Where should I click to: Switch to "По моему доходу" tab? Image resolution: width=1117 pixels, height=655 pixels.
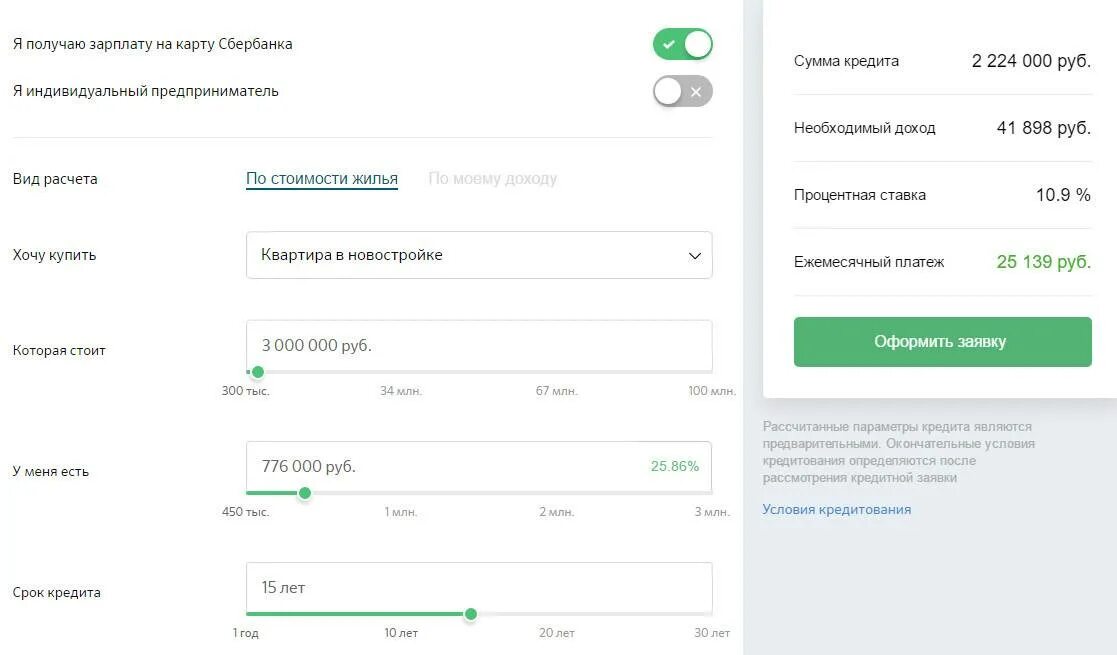point(492,178)
